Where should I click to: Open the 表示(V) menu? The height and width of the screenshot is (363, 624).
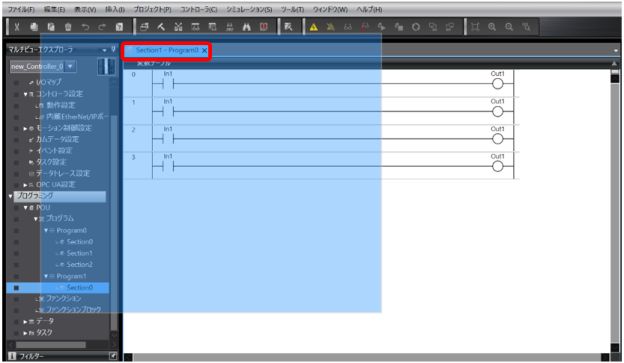pos(86,9)
